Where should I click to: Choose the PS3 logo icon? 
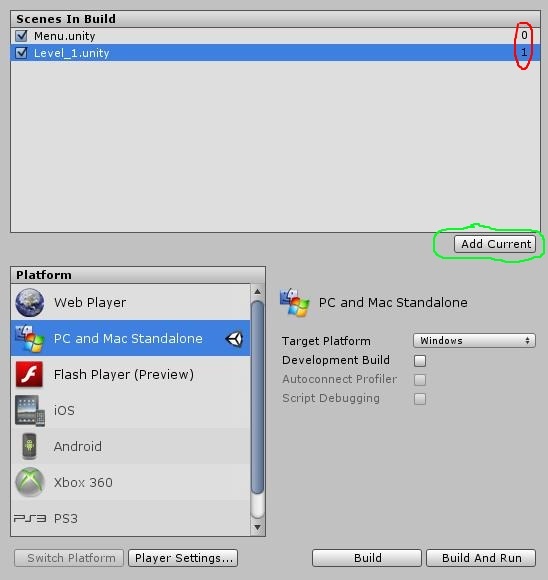pos(30,518)
